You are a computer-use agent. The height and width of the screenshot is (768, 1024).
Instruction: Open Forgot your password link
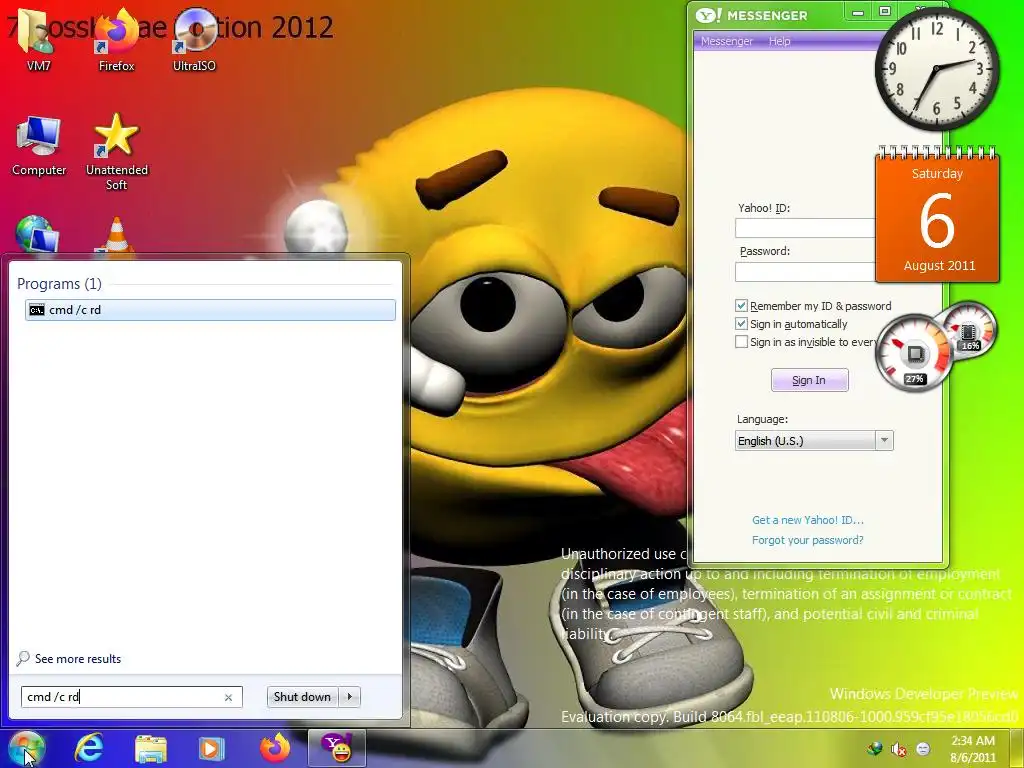point(807,540)
